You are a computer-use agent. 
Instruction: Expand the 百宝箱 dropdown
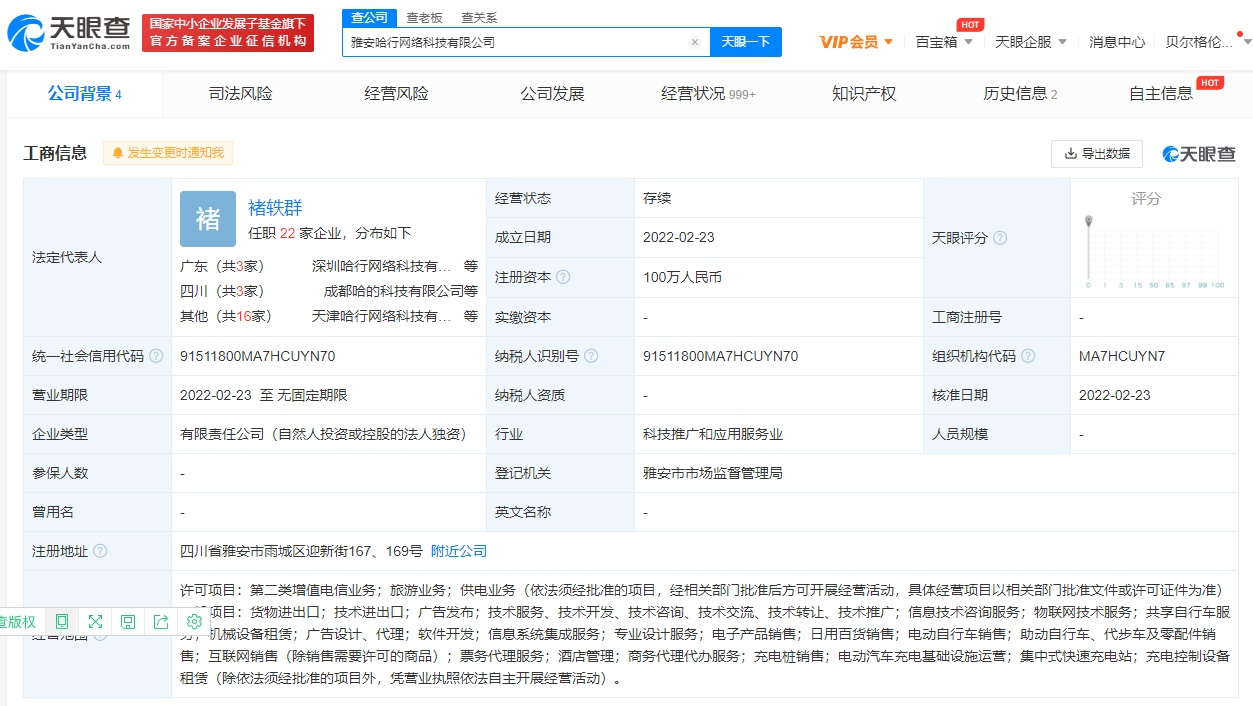click(x=941, y=43)
